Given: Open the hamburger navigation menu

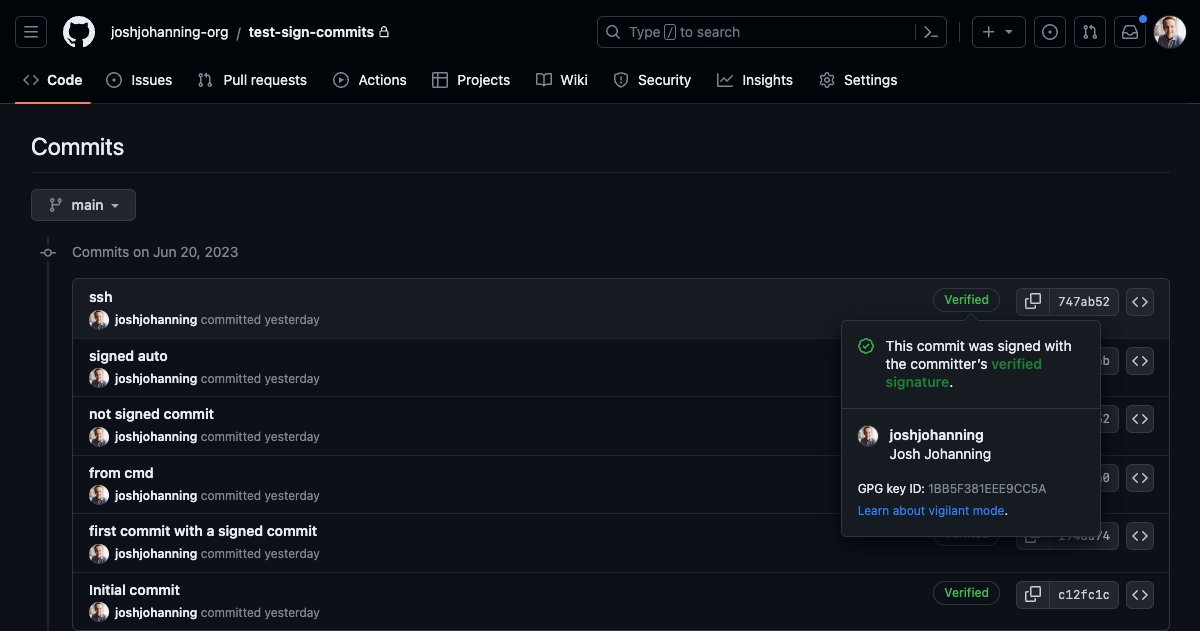Looking at the screenshot, I should [x=31, y=32].
